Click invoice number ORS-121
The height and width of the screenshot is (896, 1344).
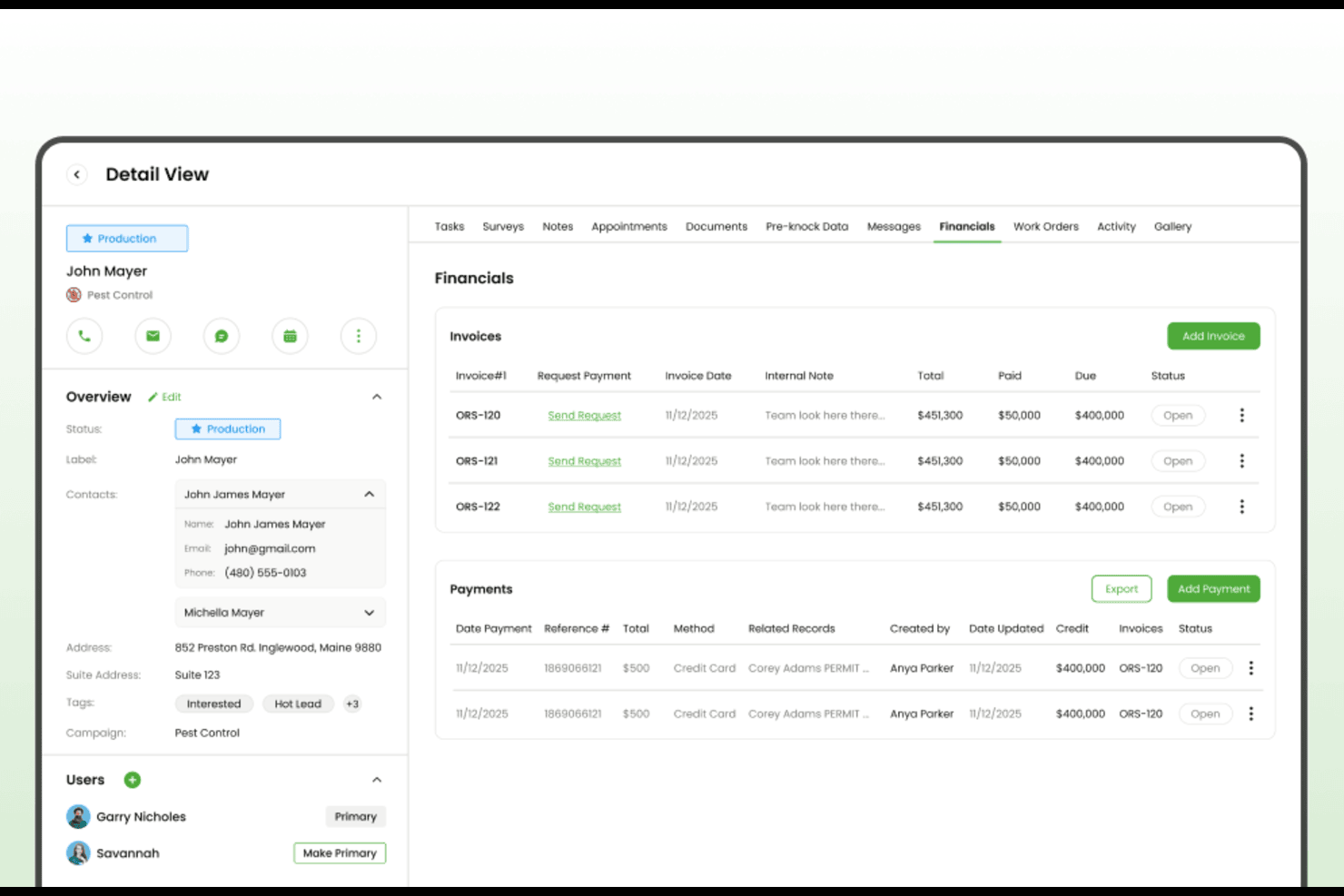tap(477, 461)
